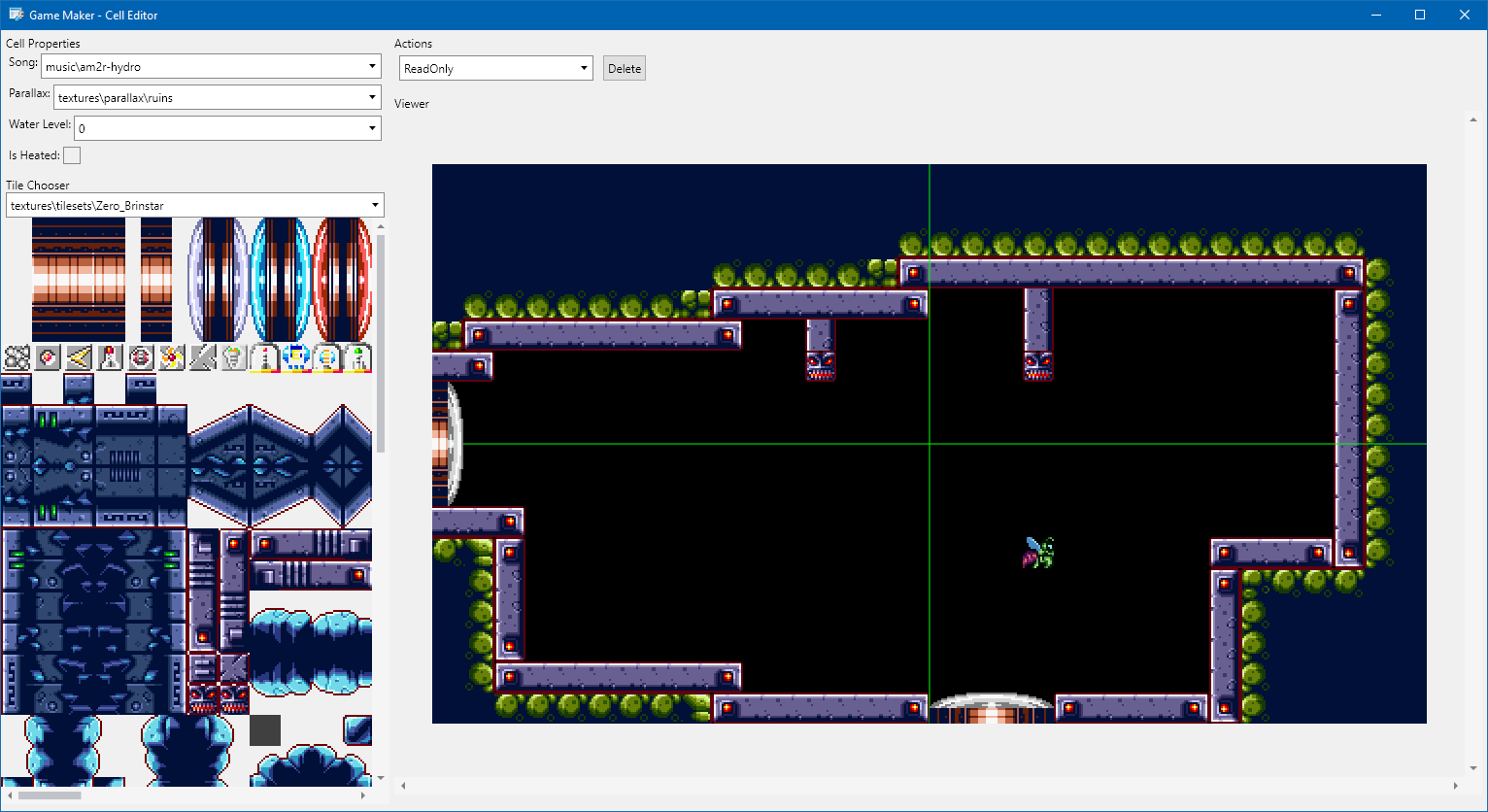Click the Cell Properties label

click(x=43, y=44)
